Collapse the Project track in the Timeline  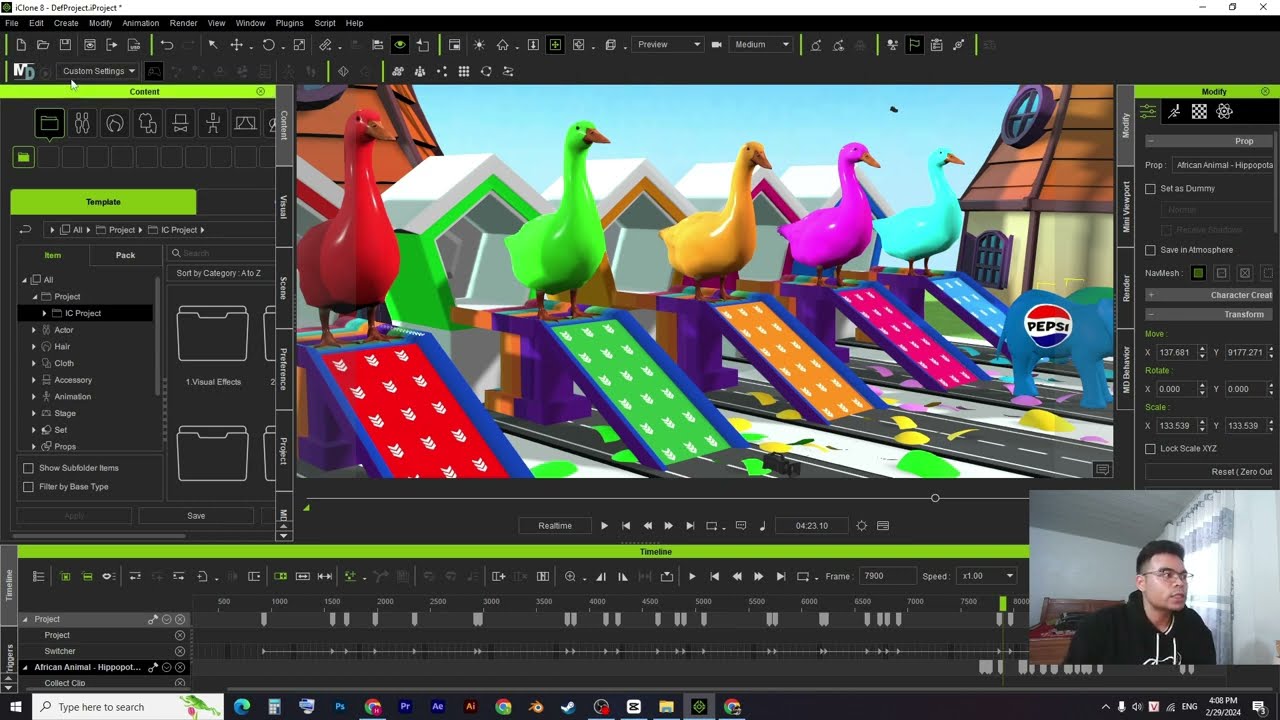pyautogui.click(x=25, y=619)
